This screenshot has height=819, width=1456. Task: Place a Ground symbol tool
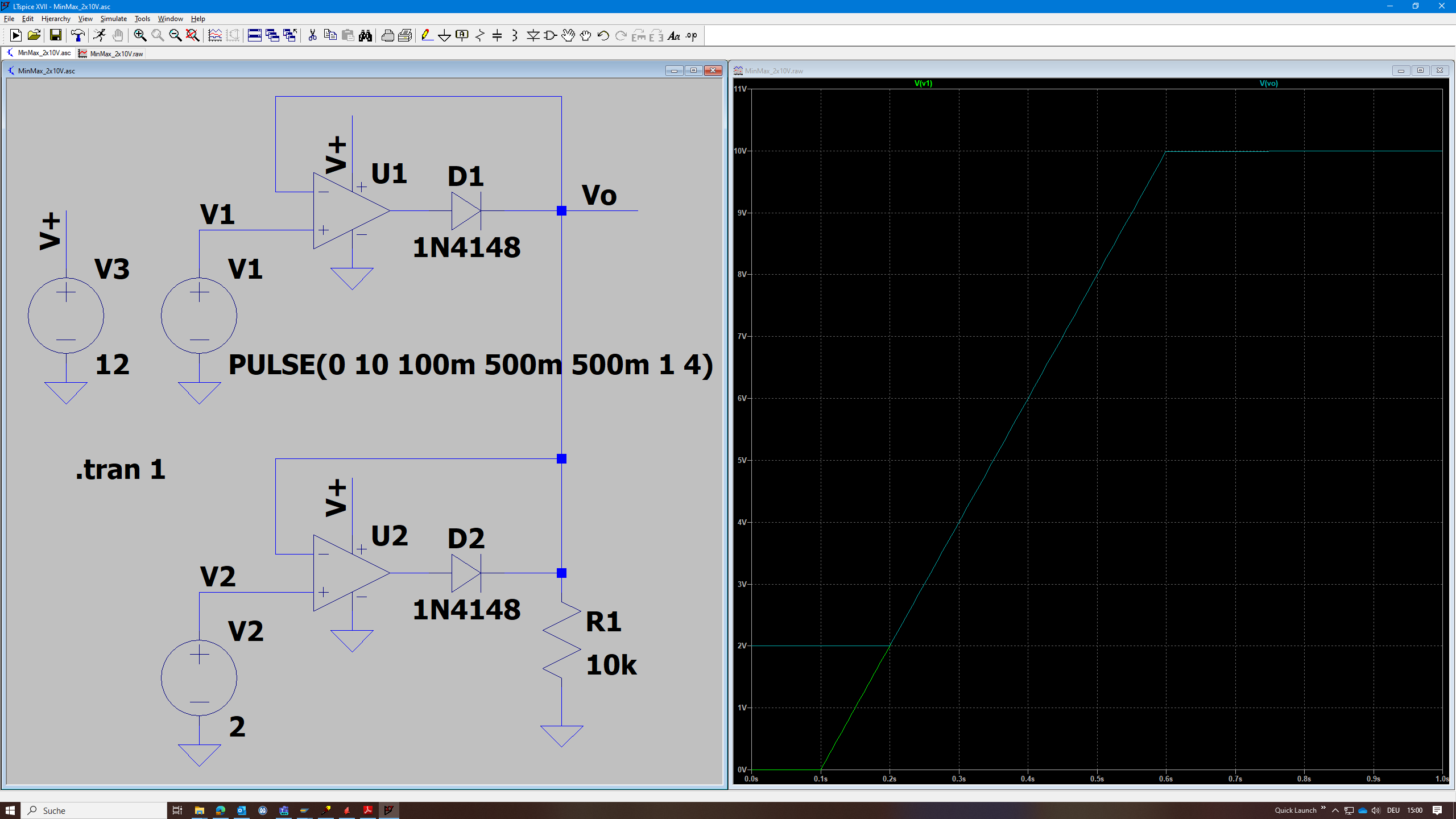coord(445,35)
